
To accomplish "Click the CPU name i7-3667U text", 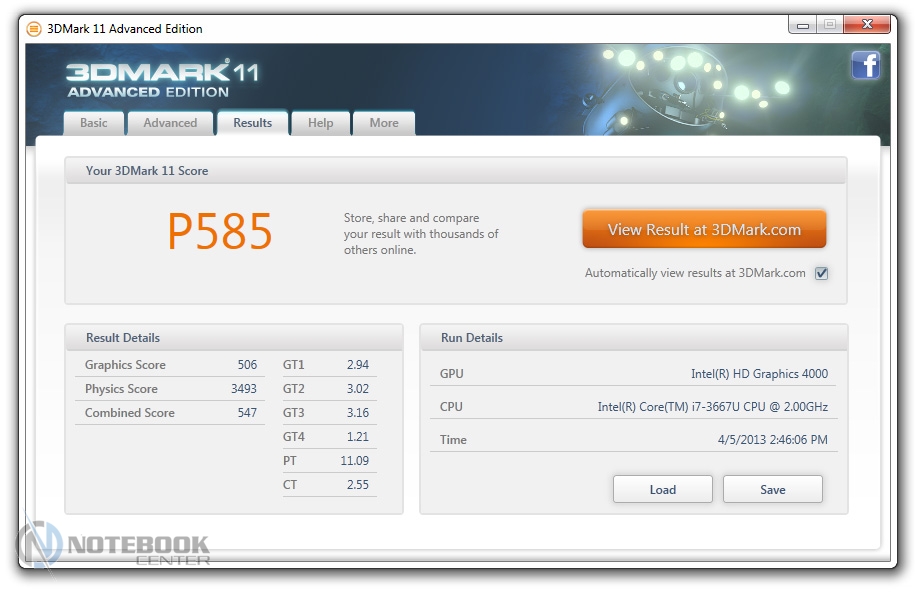I will coord(712,406).
